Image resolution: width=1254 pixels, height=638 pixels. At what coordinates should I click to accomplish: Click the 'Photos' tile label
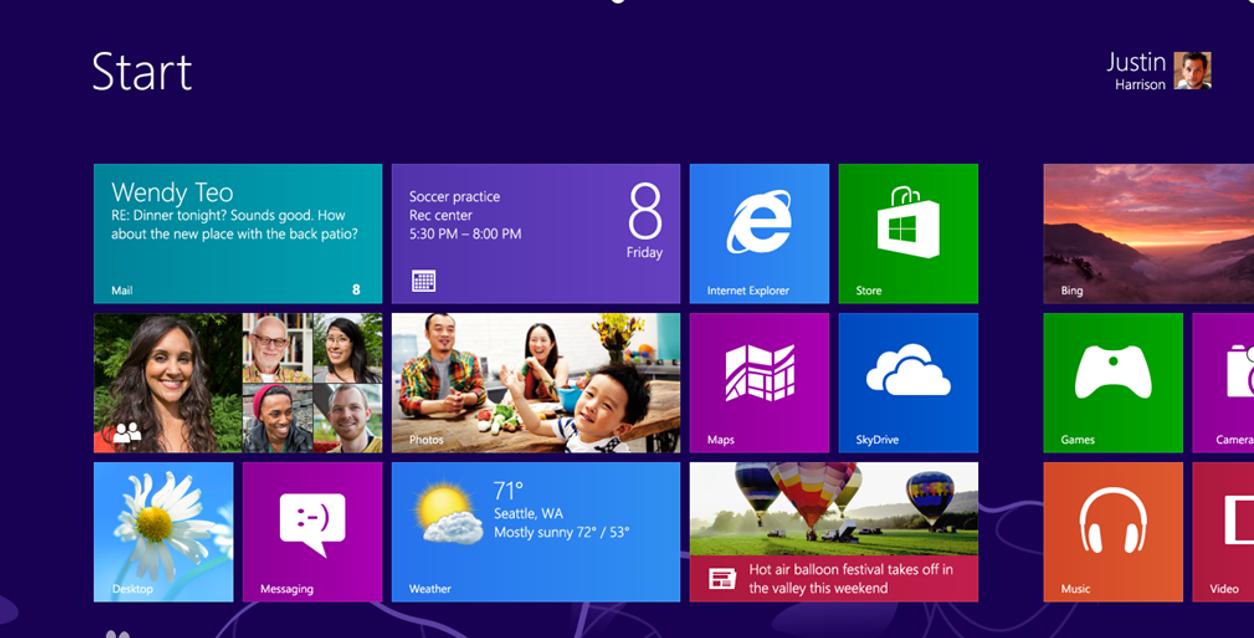pyautogui.click(x=425, y=439)
